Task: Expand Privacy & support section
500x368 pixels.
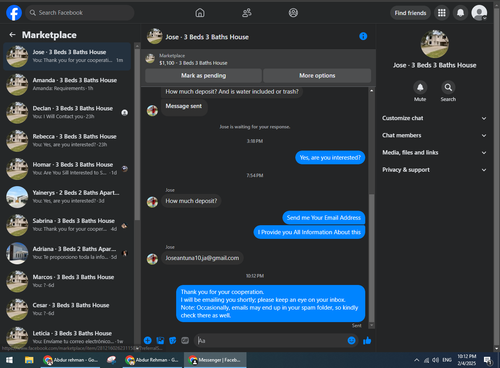Action: tap(434, 170)
